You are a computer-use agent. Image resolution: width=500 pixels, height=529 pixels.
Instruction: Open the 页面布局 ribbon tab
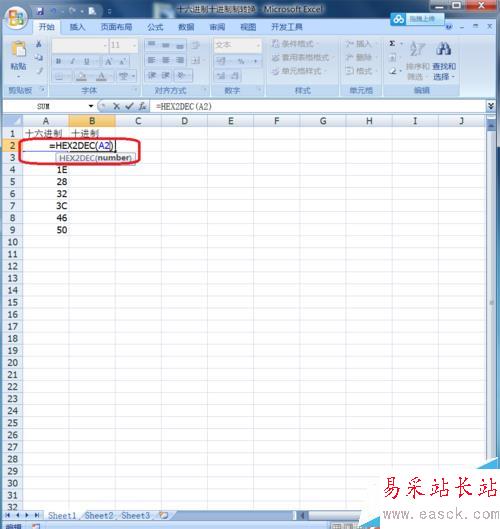tap(116, 27)
